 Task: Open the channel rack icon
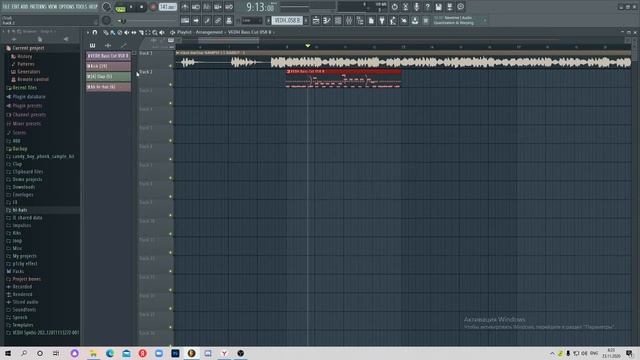(338, 20)
